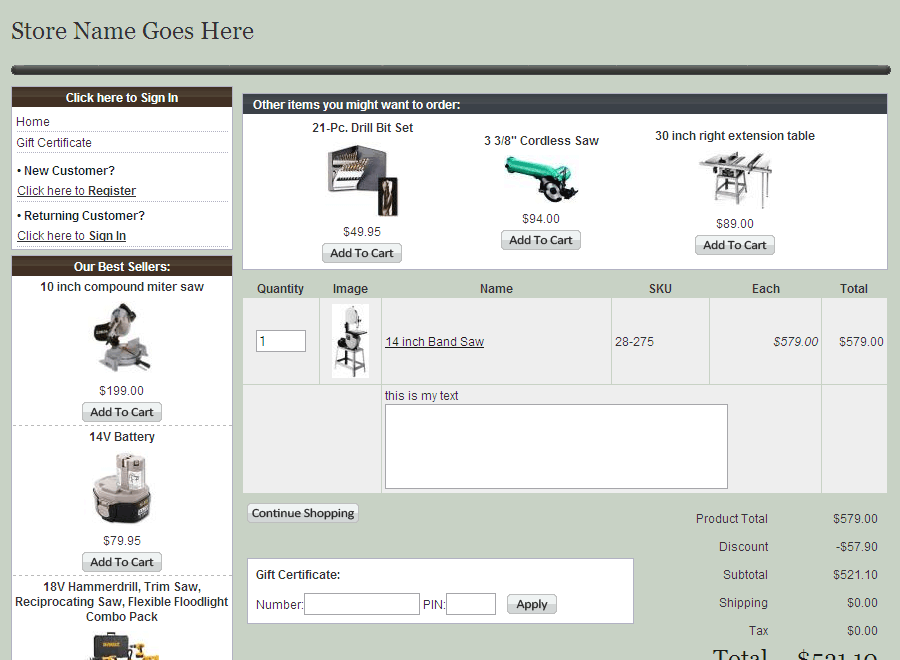Screen dimensions: 900x660
Task: Open Gift Certificate in sidebar menu
Action: (54, 143)
